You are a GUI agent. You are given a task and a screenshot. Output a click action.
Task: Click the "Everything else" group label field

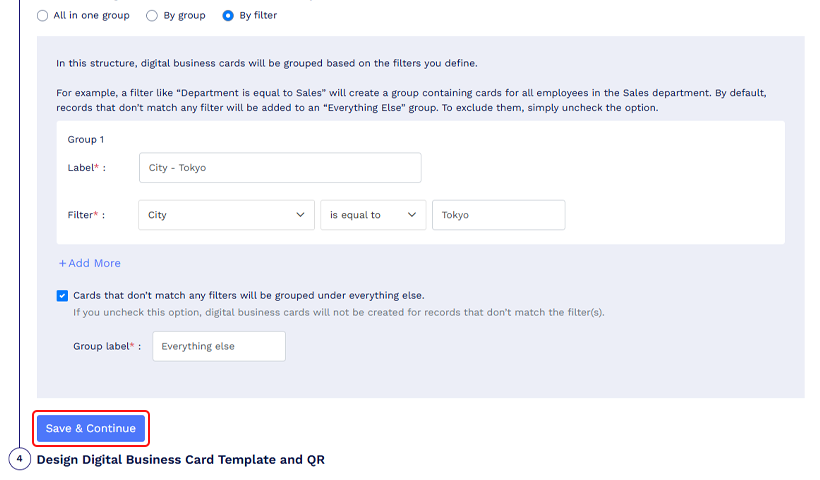pos(219,346)
